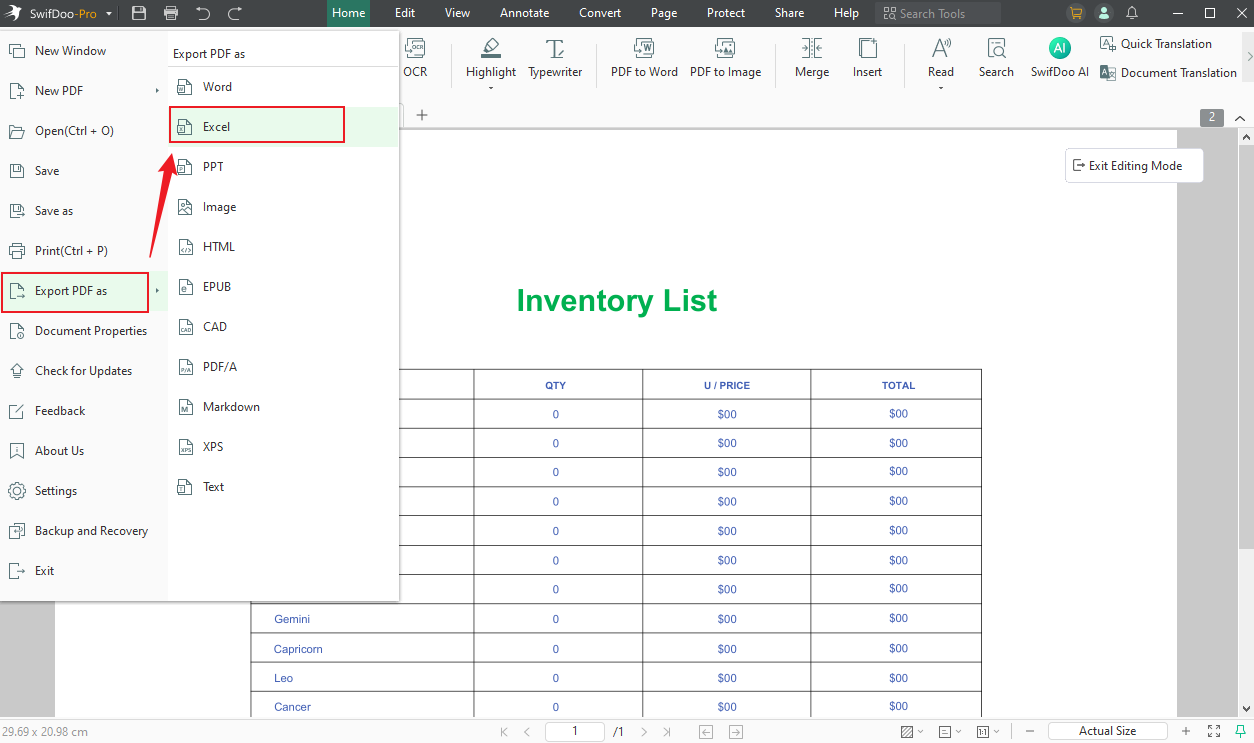Select the OCR tool

pos(415,59)
